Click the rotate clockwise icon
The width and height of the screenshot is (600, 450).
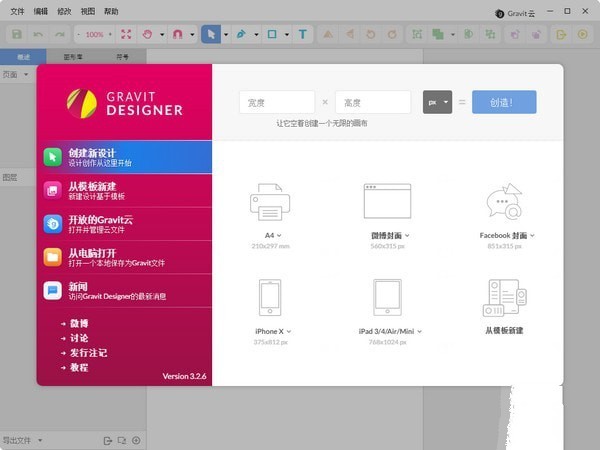coord(392,34)
